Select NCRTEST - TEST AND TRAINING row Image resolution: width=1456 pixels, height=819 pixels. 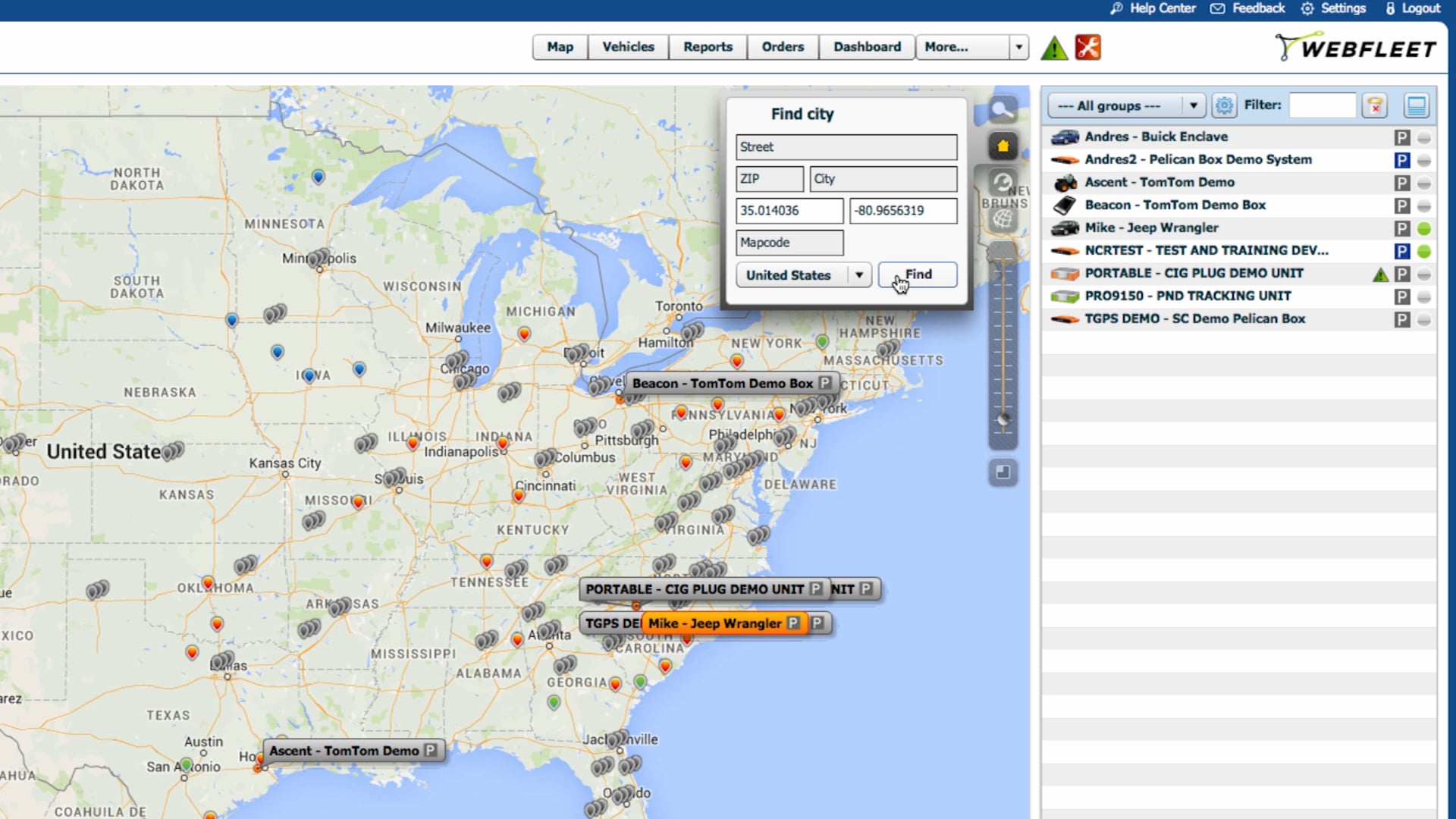(1239, 251)
